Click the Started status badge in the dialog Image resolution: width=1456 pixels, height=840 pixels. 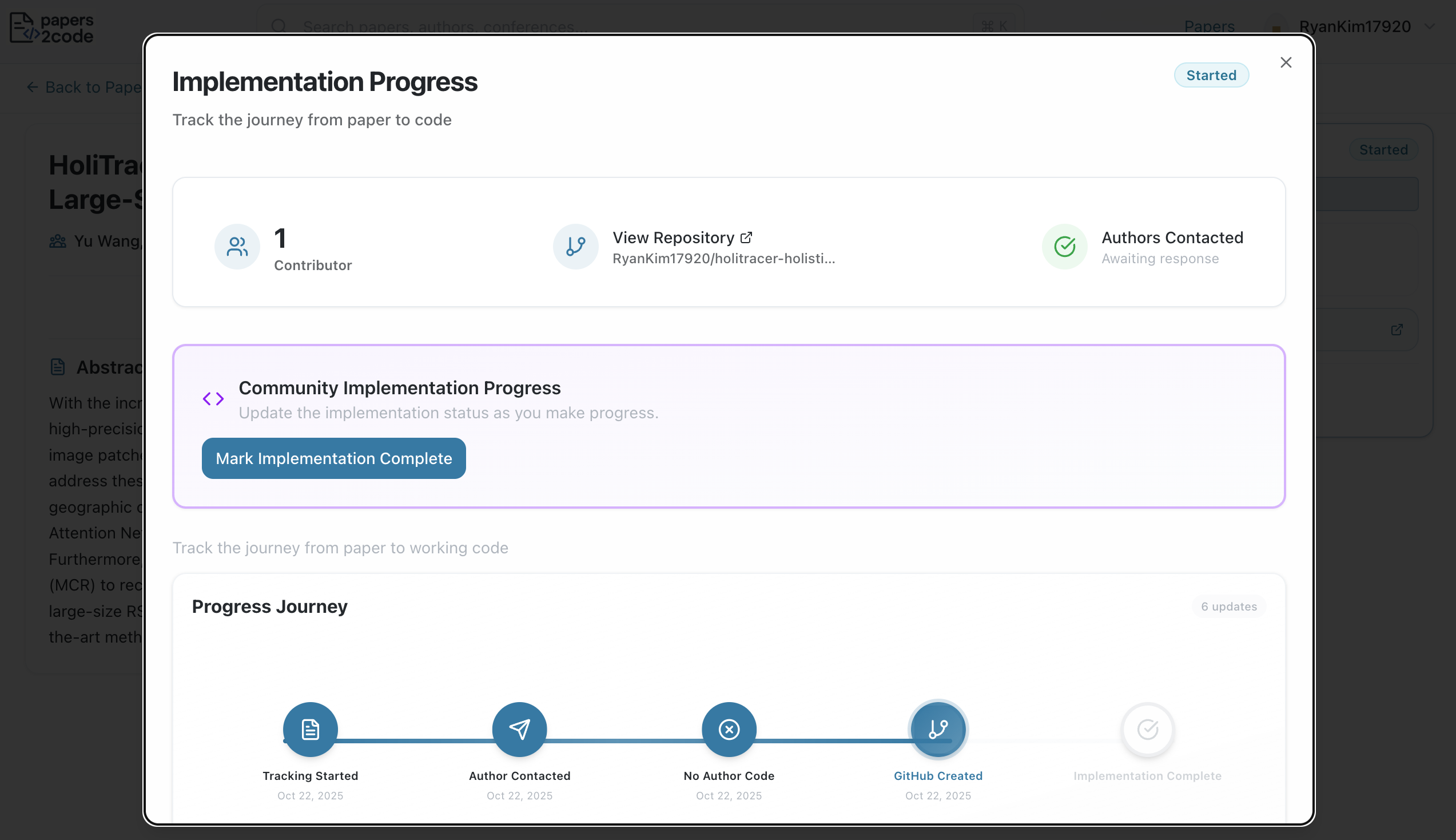tap(1211, 76)
